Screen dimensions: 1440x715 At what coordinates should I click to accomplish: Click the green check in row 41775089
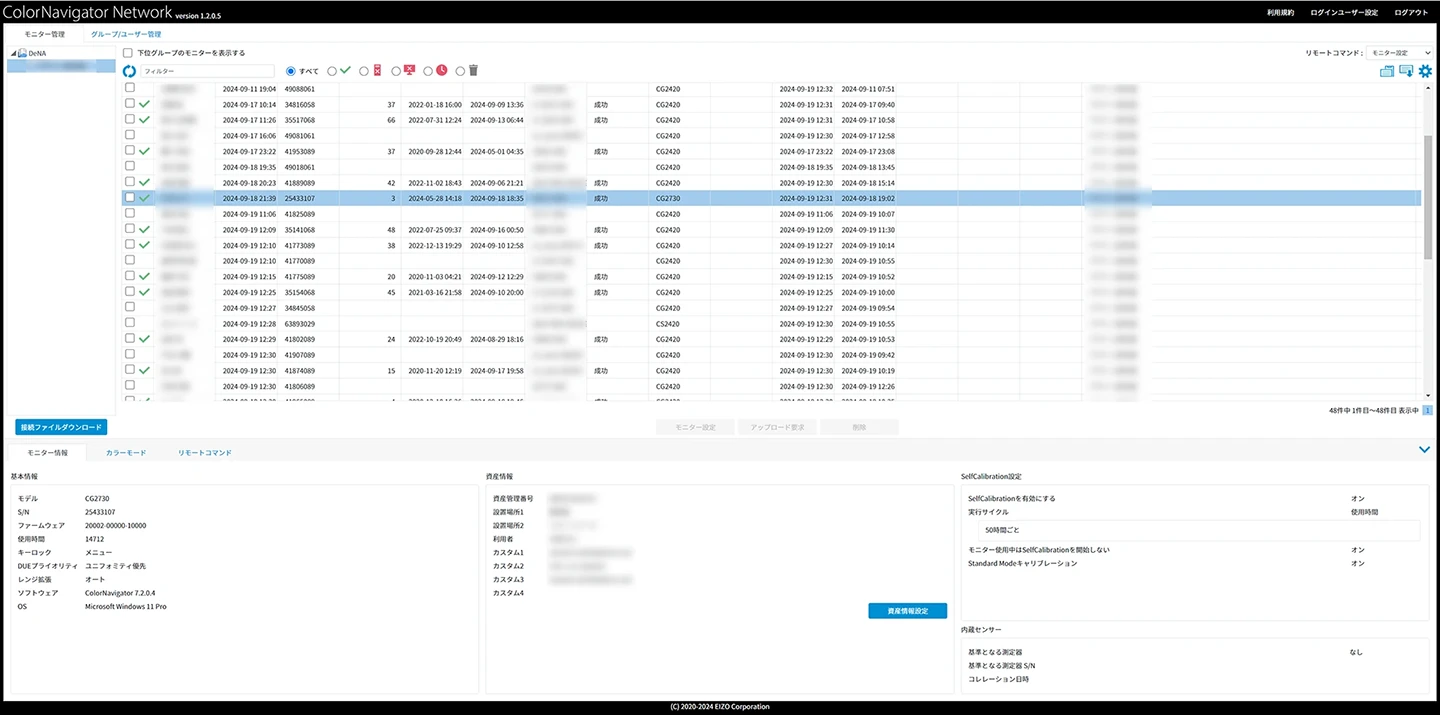[x=145, y=276]
